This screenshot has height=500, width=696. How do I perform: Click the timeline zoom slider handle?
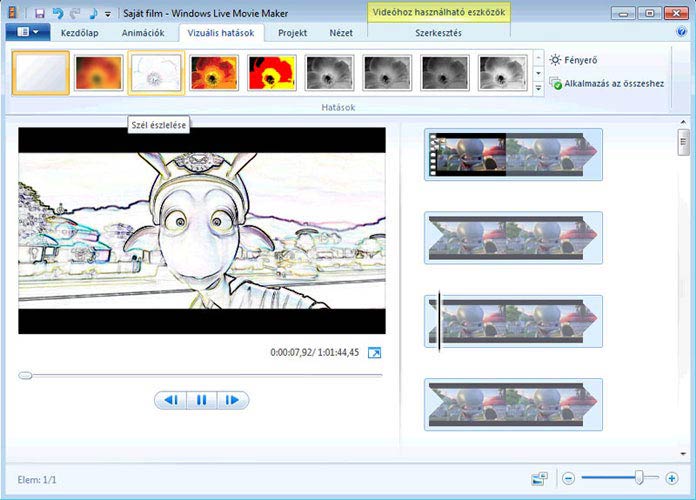pos(640,479)
